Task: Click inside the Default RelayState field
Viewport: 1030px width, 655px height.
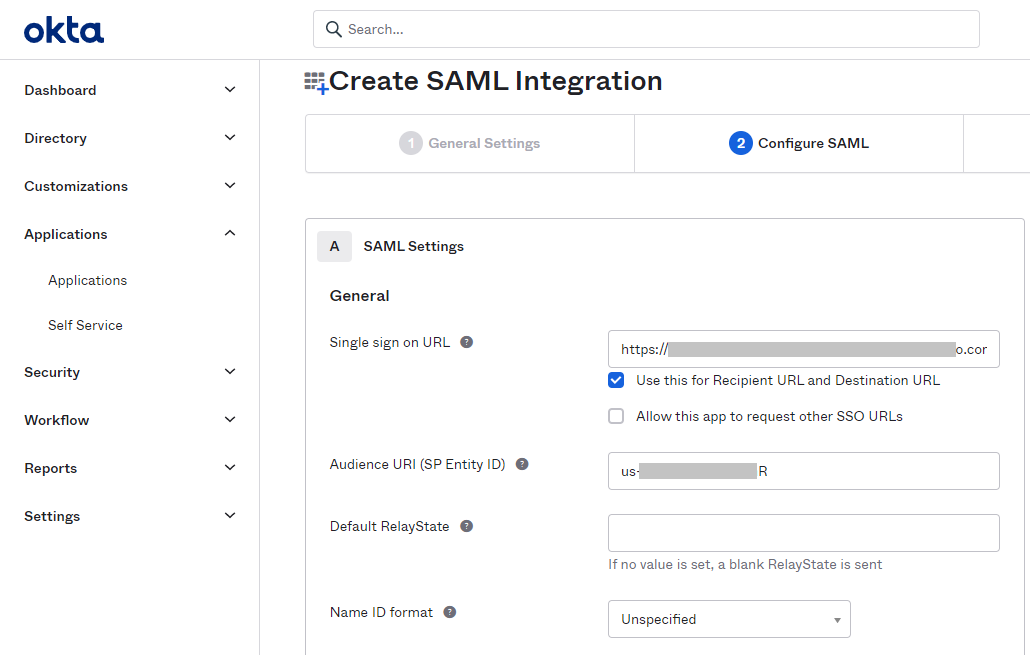Action: coord(803,532)
